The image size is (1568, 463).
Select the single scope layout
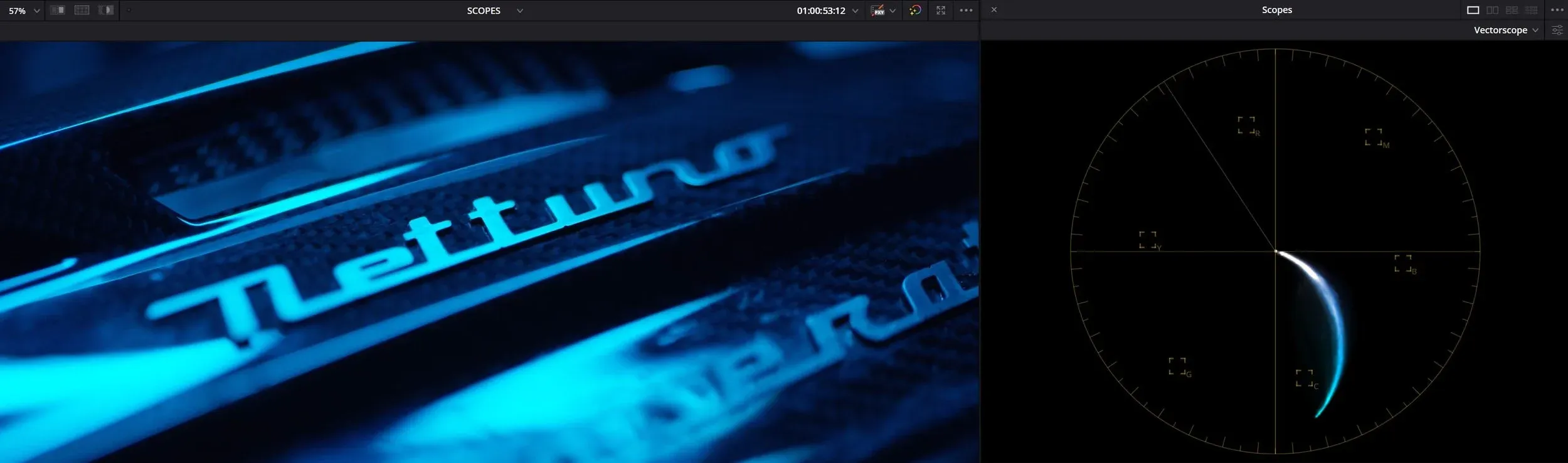[1473, 10]
